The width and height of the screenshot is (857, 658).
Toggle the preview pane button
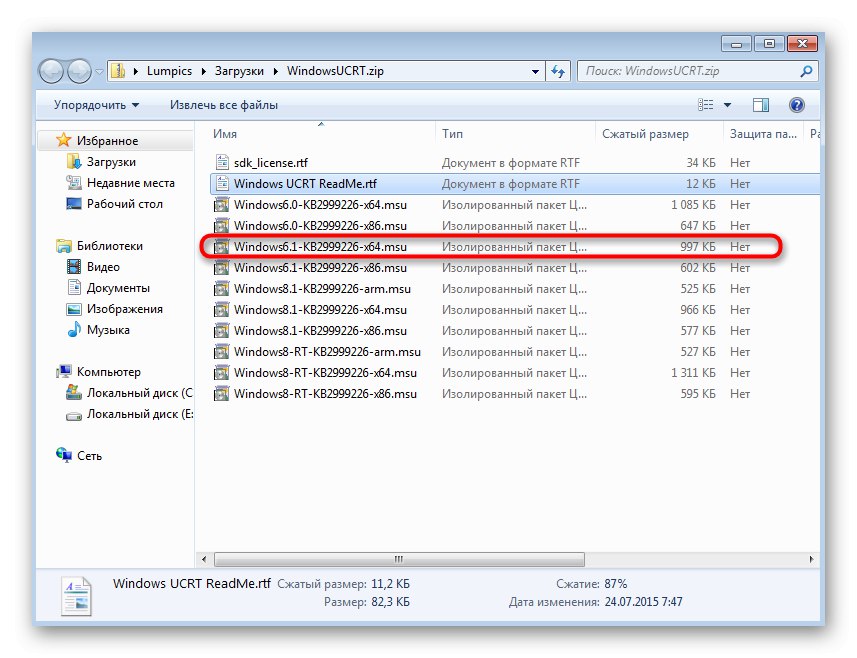[761, 105]
